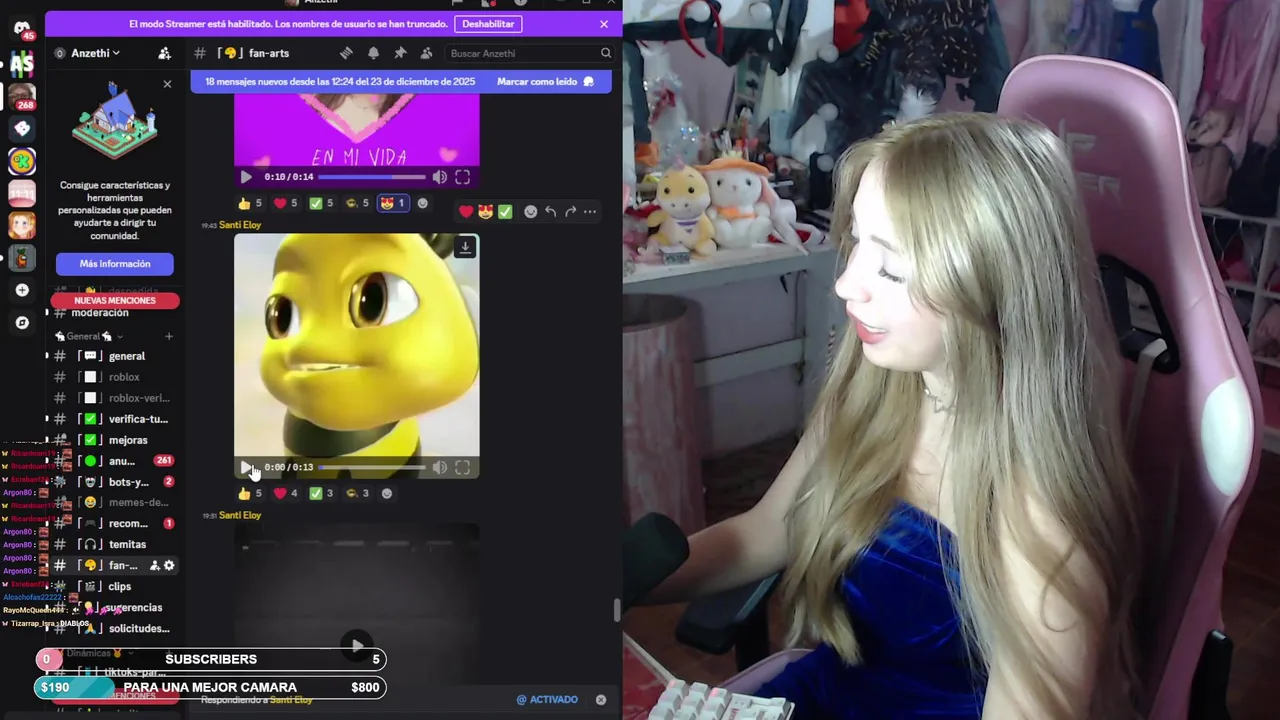Open the green K server icon
Viewport: 1280px width, 720px height.
[x=22, y=161]
